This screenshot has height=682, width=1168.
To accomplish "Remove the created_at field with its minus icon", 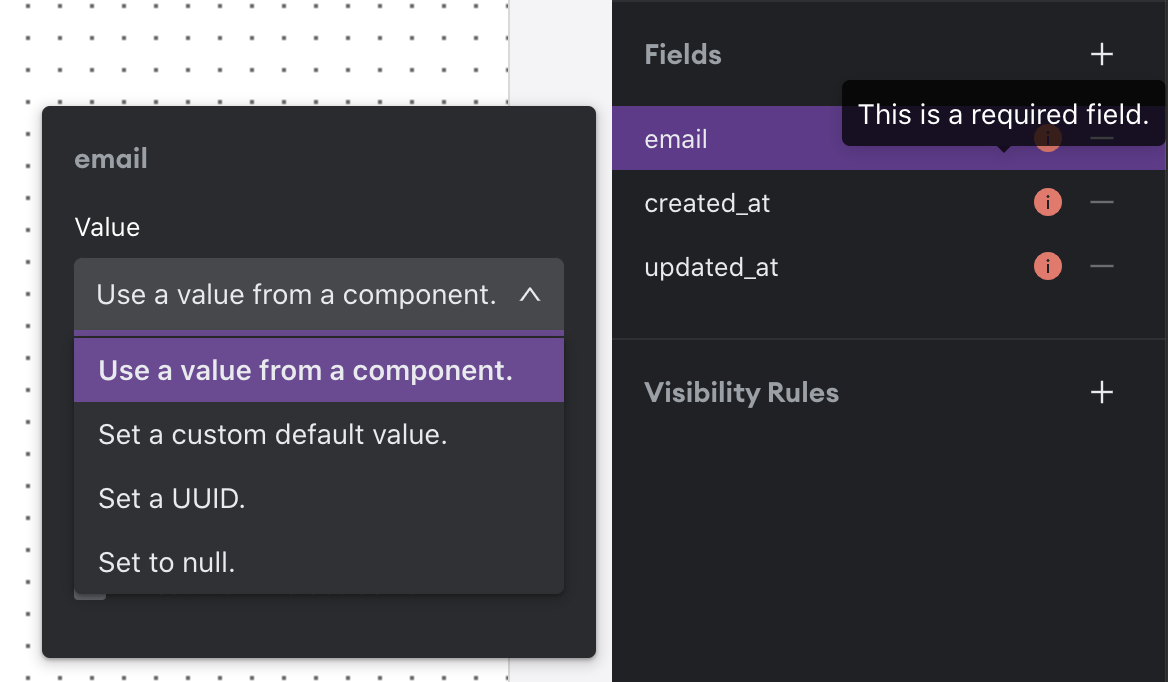I will point(1101,202).
